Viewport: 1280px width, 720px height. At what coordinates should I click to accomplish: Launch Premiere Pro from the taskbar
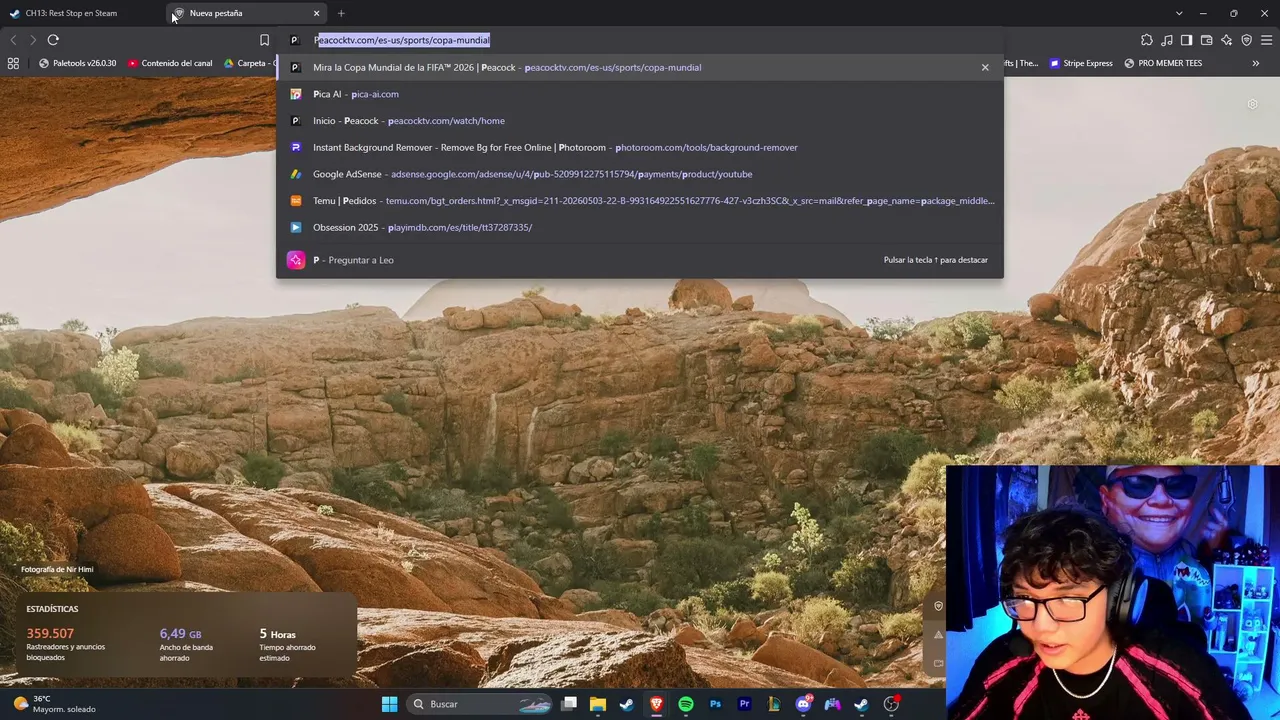point(744,704)
